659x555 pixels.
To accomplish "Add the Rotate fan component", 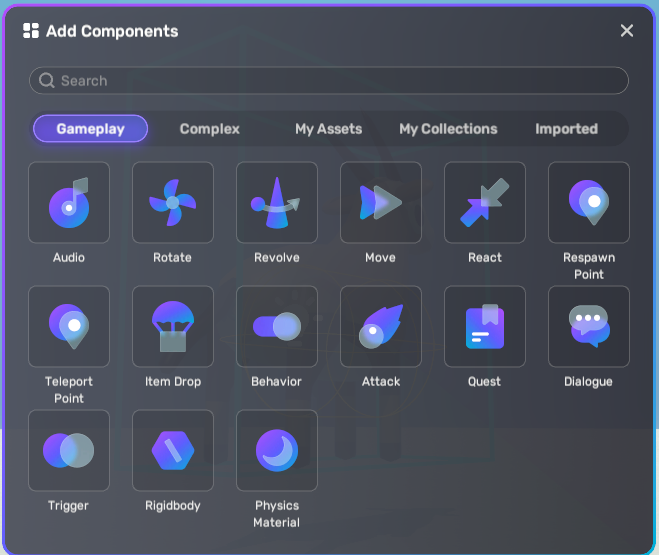I will pos(173,203).
